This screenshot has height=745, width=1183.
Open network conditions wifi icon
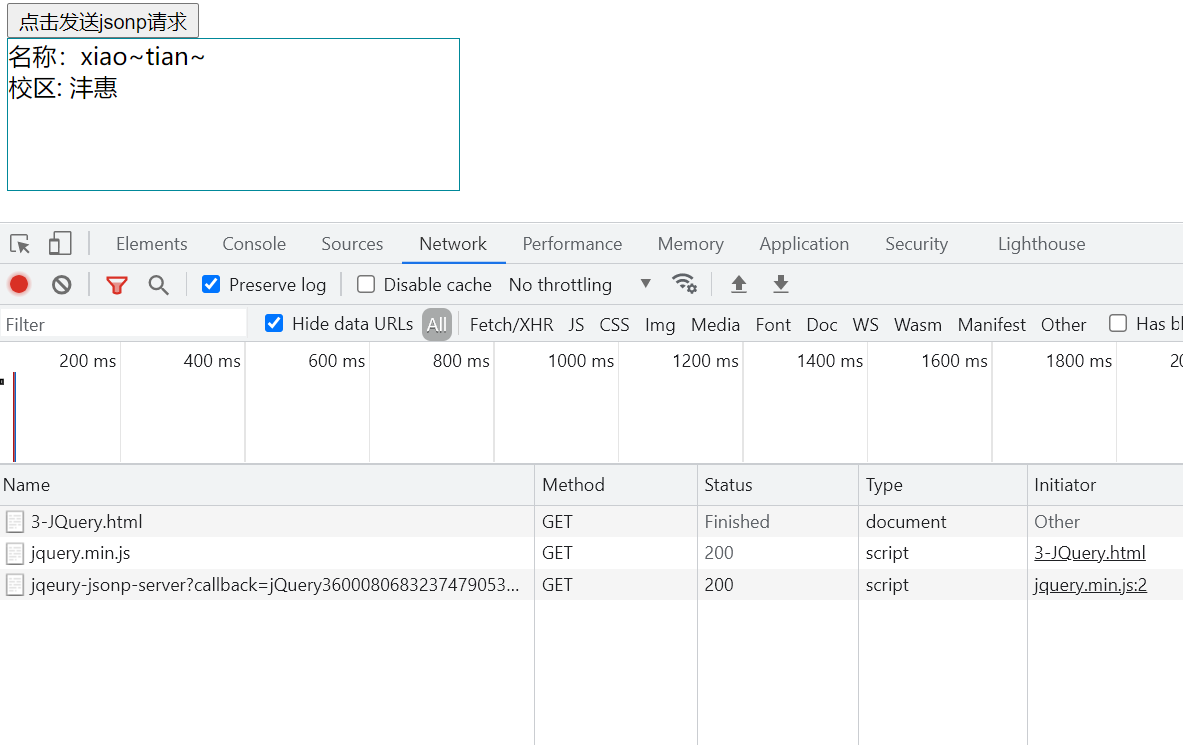point(684,284)
